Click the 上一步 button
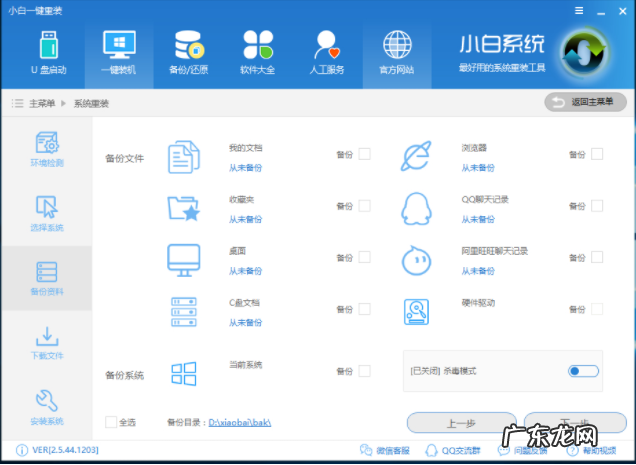Image resolution: width=636 pixels, height=465 pixels. [462, 423]
